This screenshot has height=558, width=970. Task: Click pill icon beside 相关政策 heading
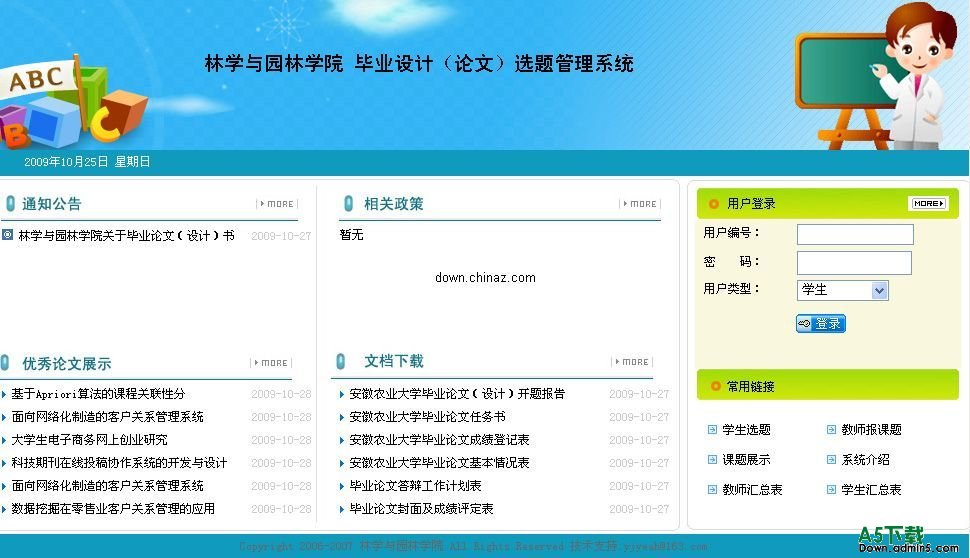348,203
